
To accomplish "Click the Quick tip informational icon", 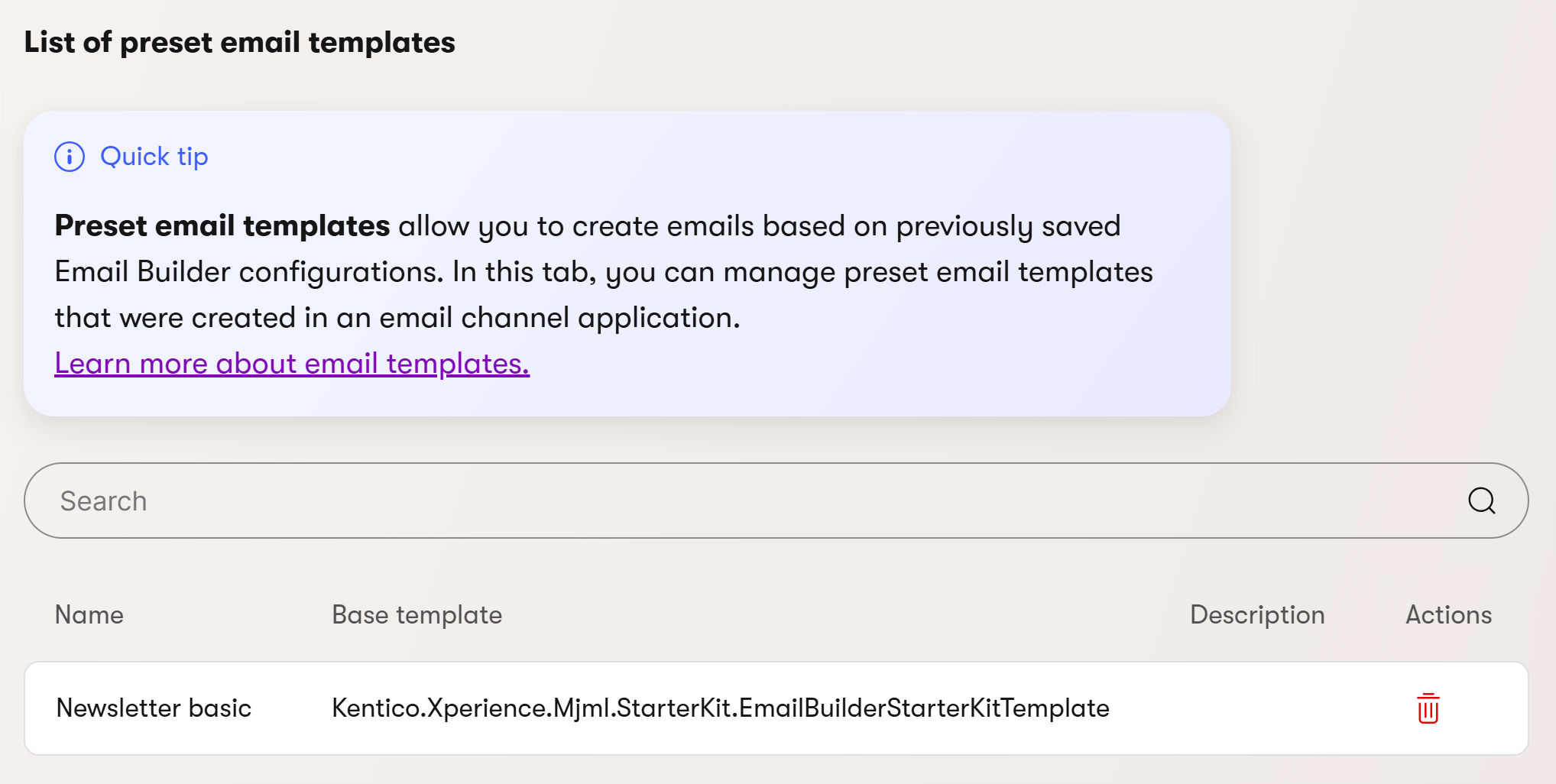I will [70, 157].
